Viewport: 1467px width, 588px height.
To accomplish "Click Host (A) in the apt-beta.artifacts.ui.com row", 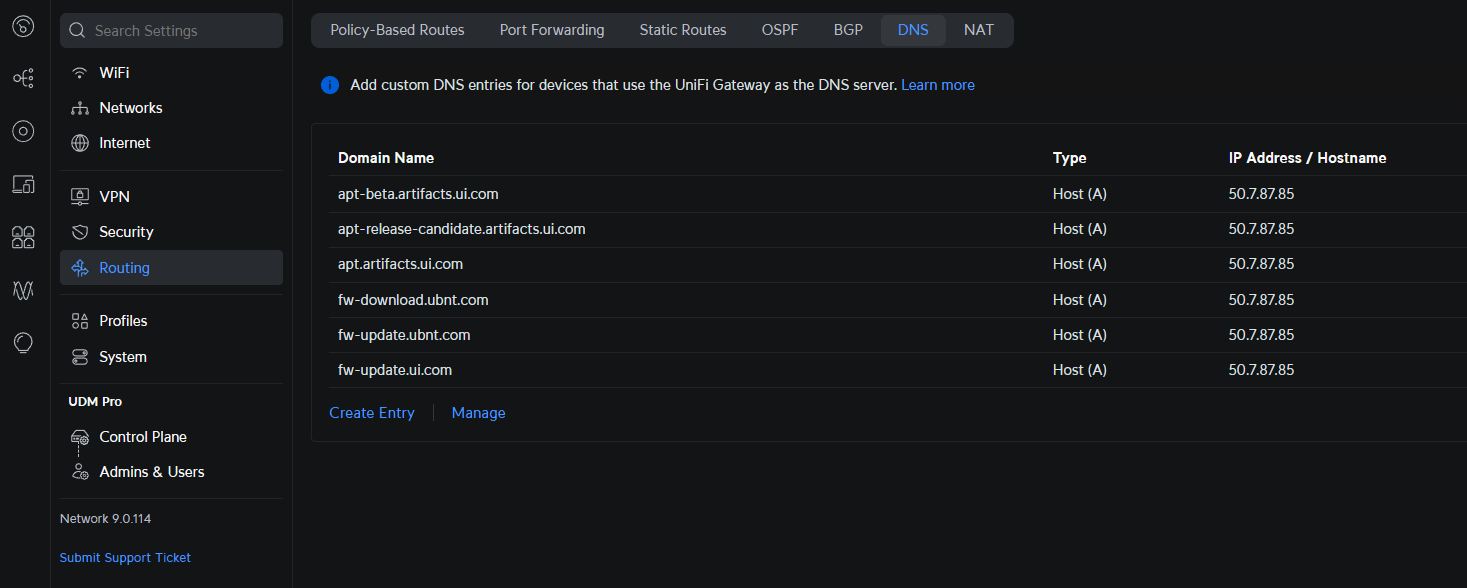I will (x=1080, y=194).
